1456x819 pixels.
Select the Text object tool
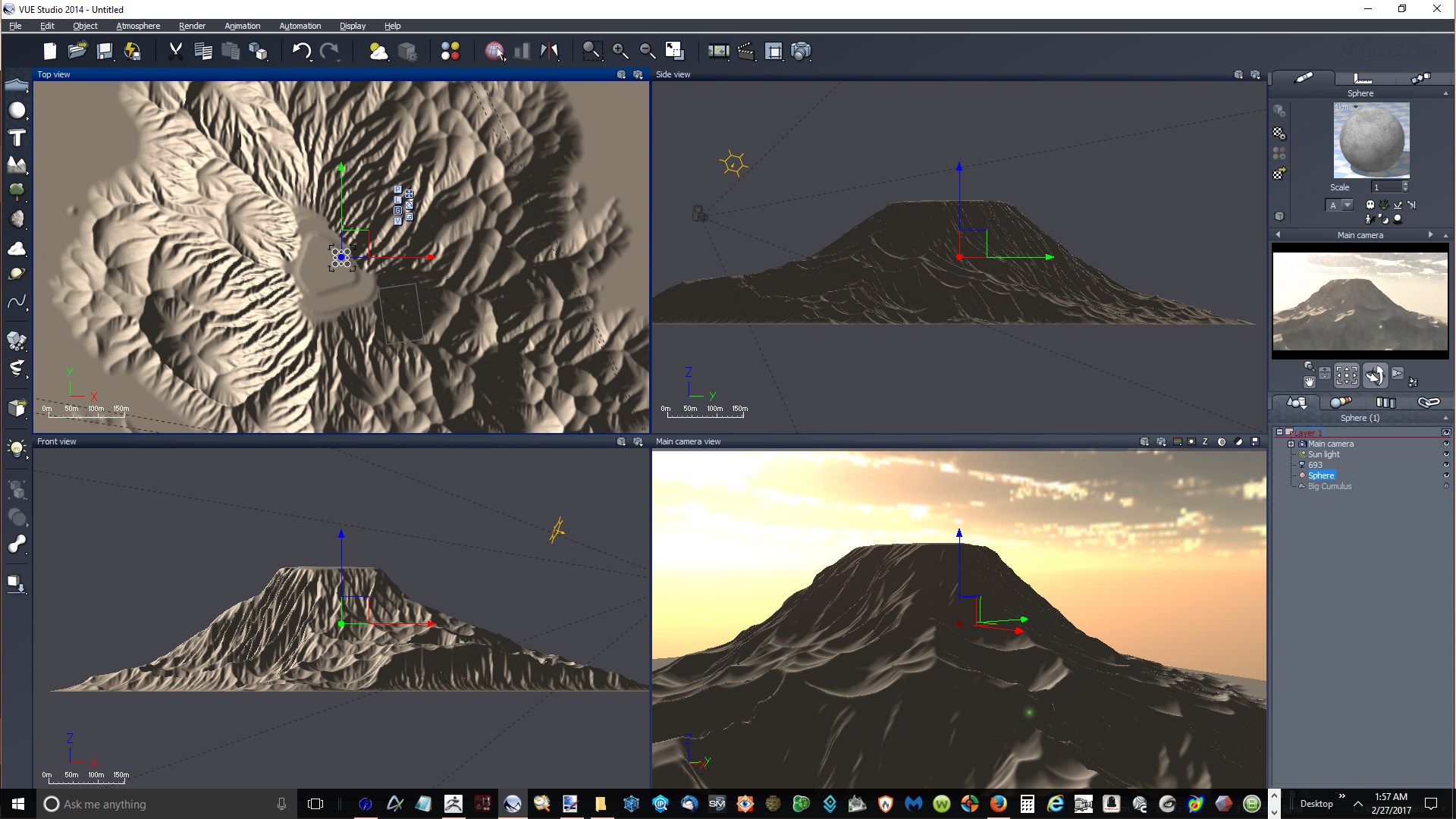pyautogui.click(x=17, y=138)
